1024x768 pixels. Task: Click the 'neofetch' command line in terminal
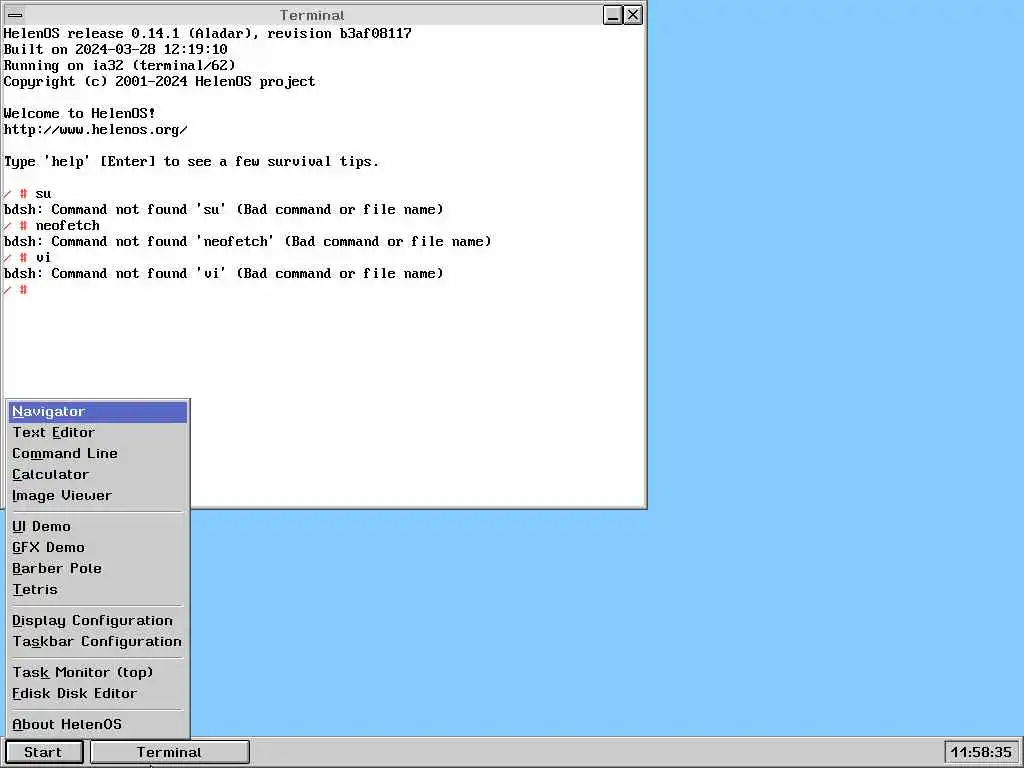coord(52,225)
